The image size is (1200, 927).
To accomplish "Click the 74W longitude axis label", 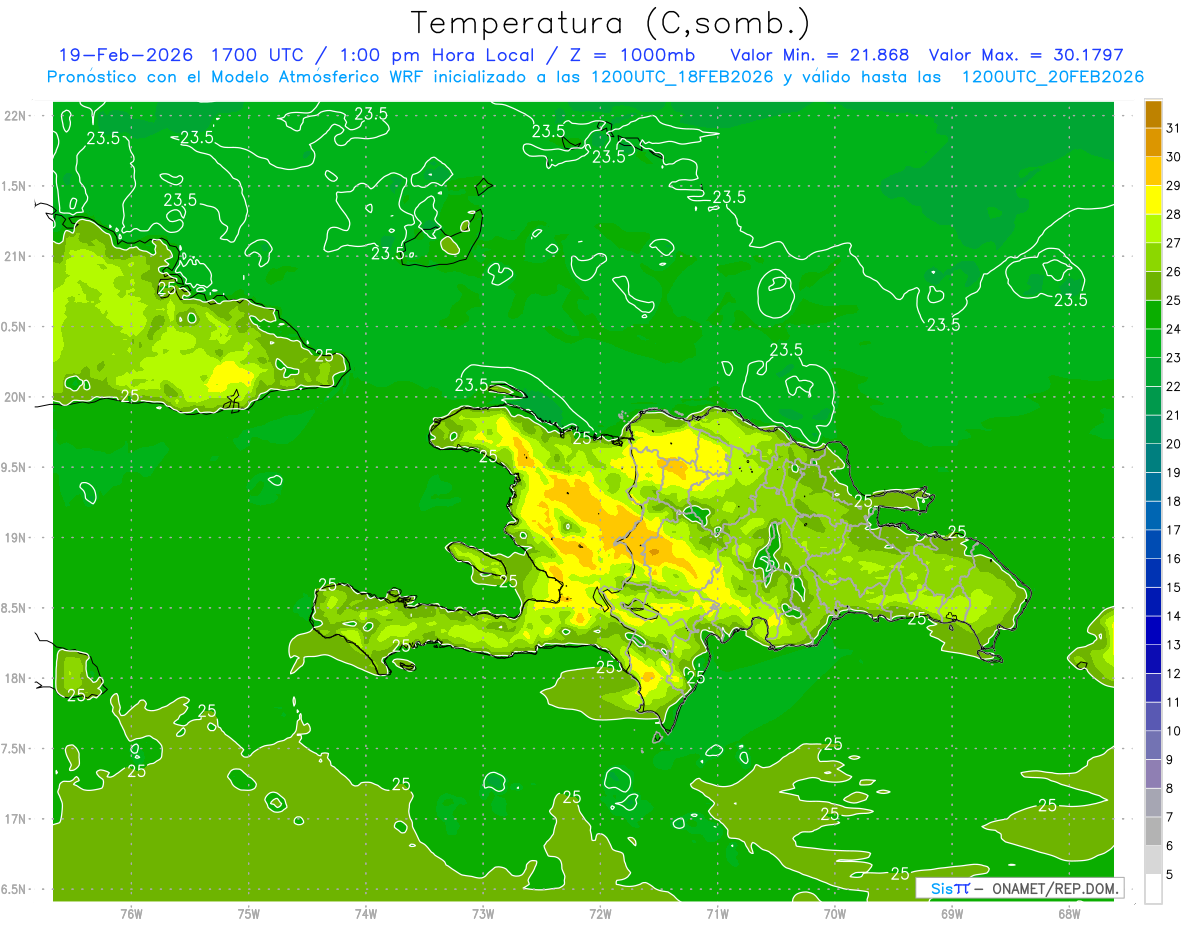I will click(x=366, y=914).
